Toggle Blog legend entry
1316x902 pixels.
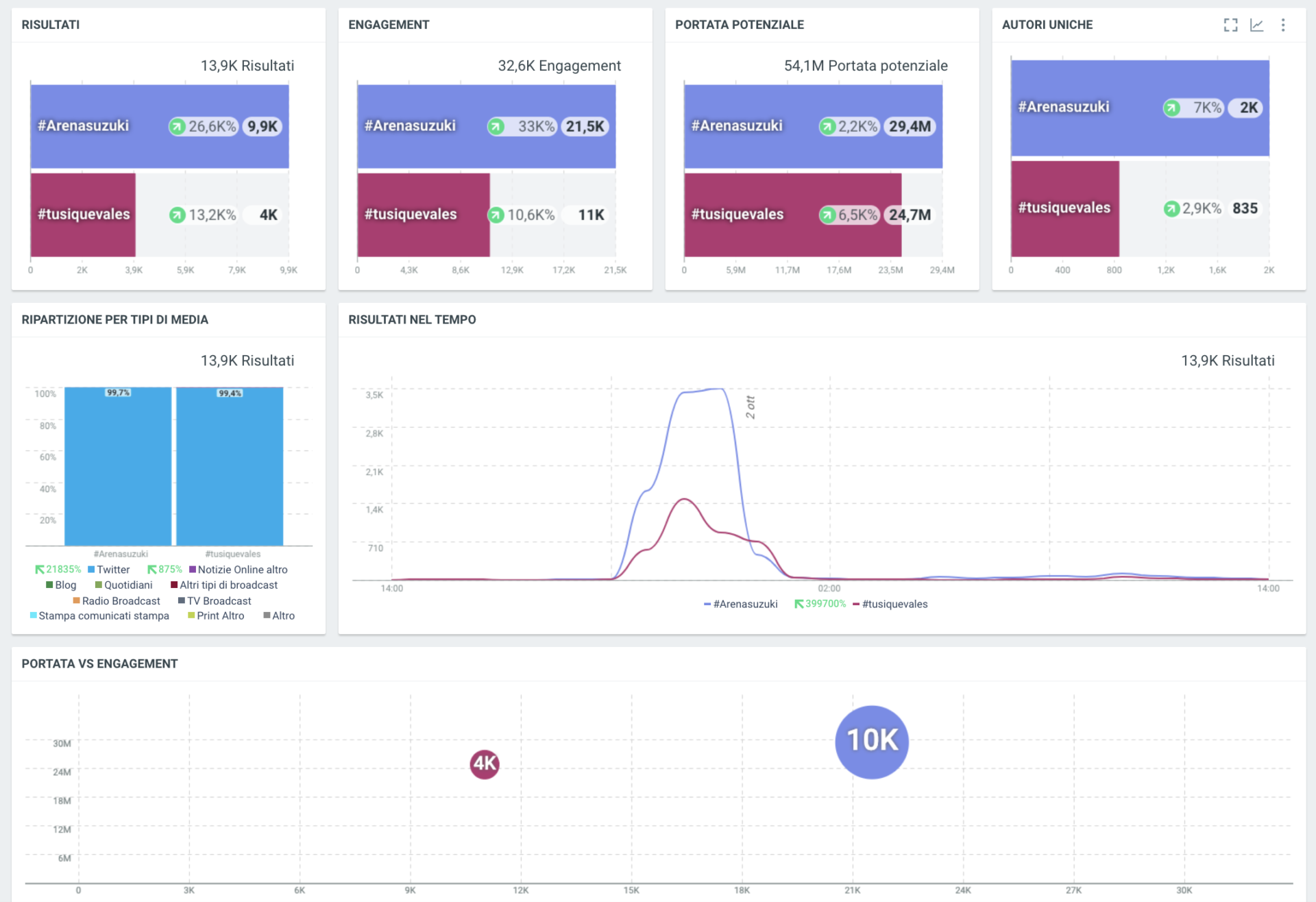click(x=61, y=585)
